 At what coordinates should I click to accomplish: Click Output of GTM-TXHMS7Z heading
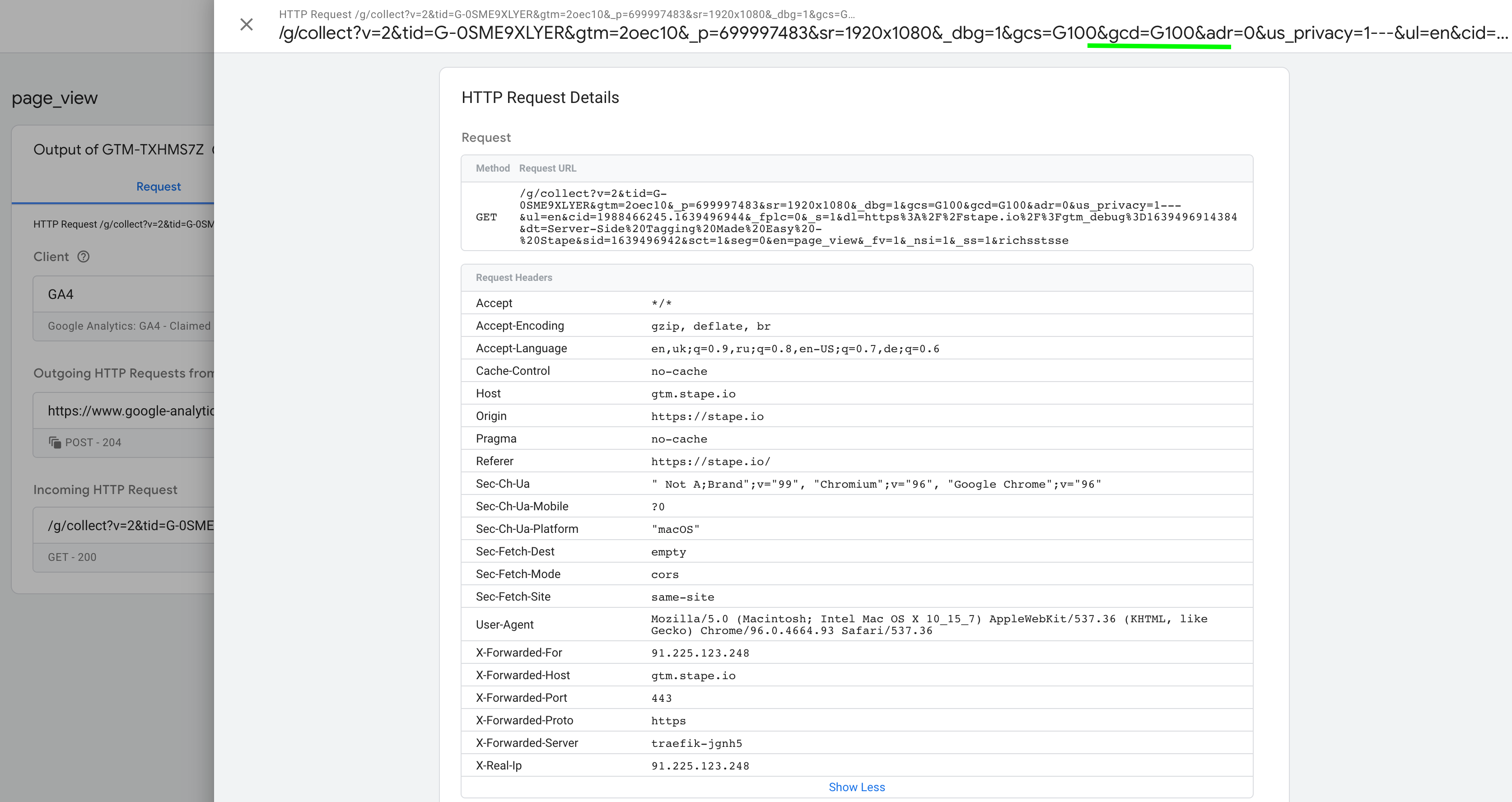119,150
